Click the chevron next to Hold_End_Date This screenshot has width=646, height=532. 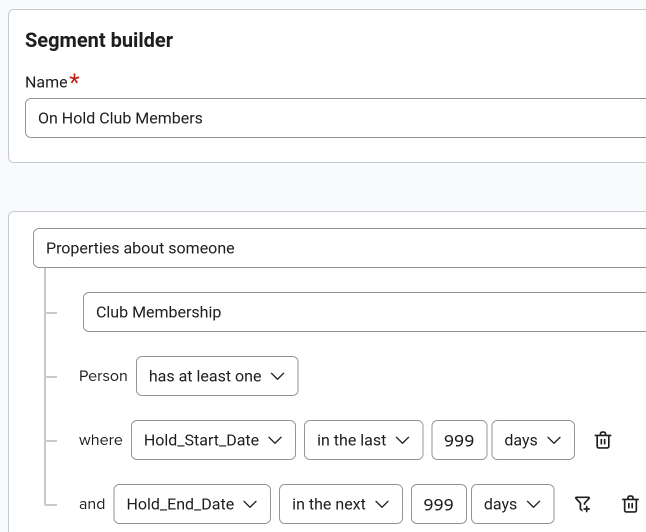(x=250, y=504)
